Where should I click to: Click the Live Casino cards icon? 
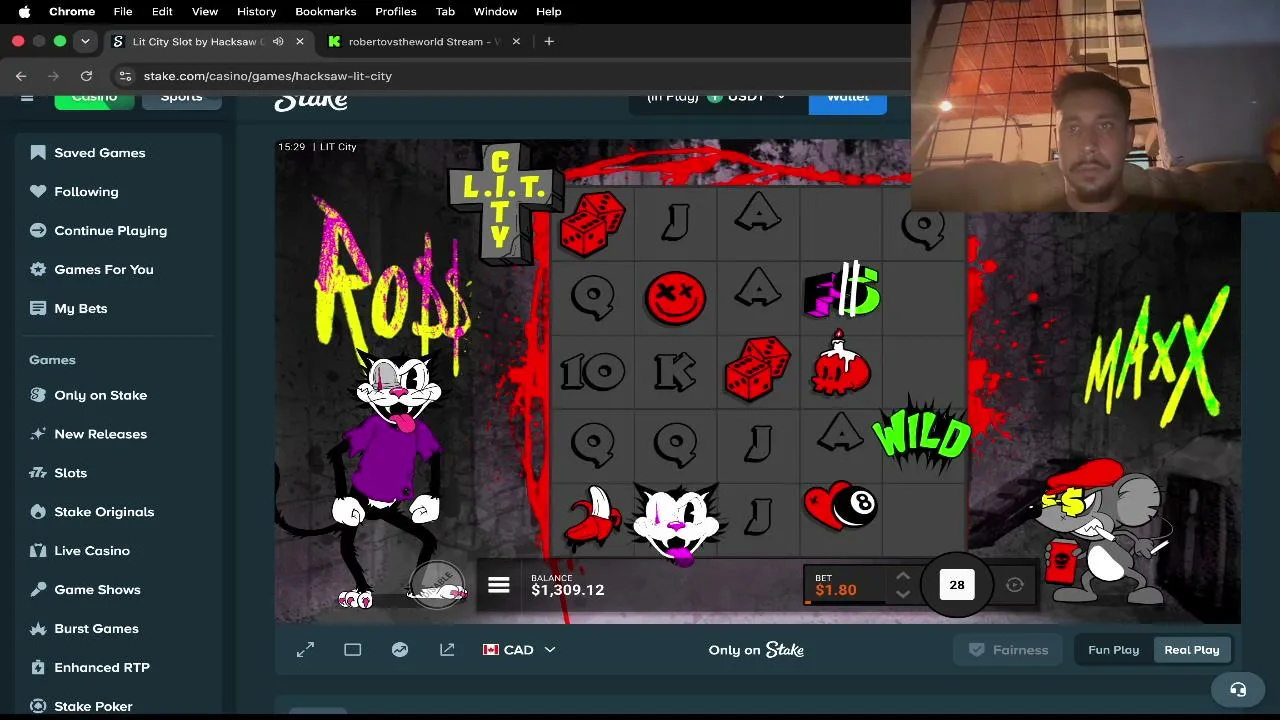38,551
